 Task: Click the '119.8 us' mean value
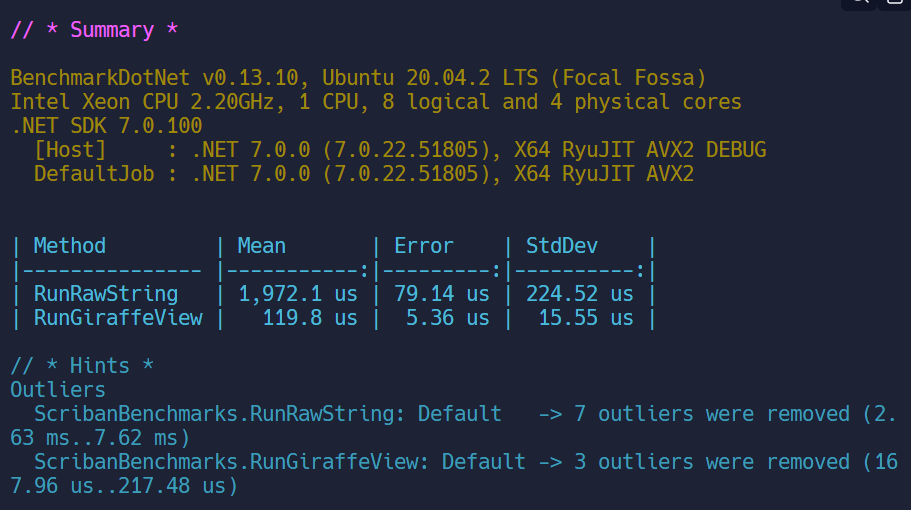(x=310, y=318)
